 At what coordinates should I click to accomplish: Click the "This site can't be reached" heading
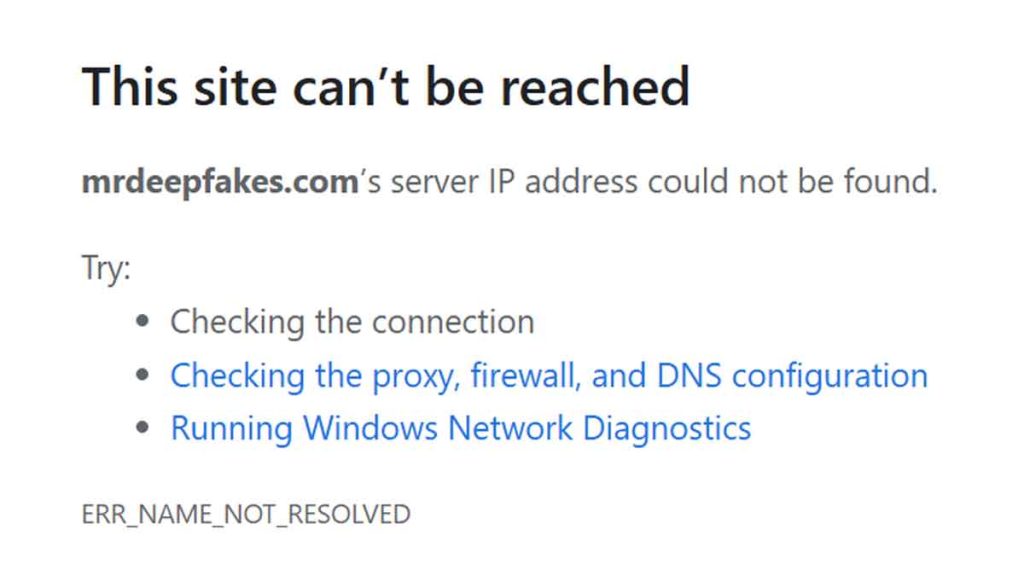(x=385, y=86)
